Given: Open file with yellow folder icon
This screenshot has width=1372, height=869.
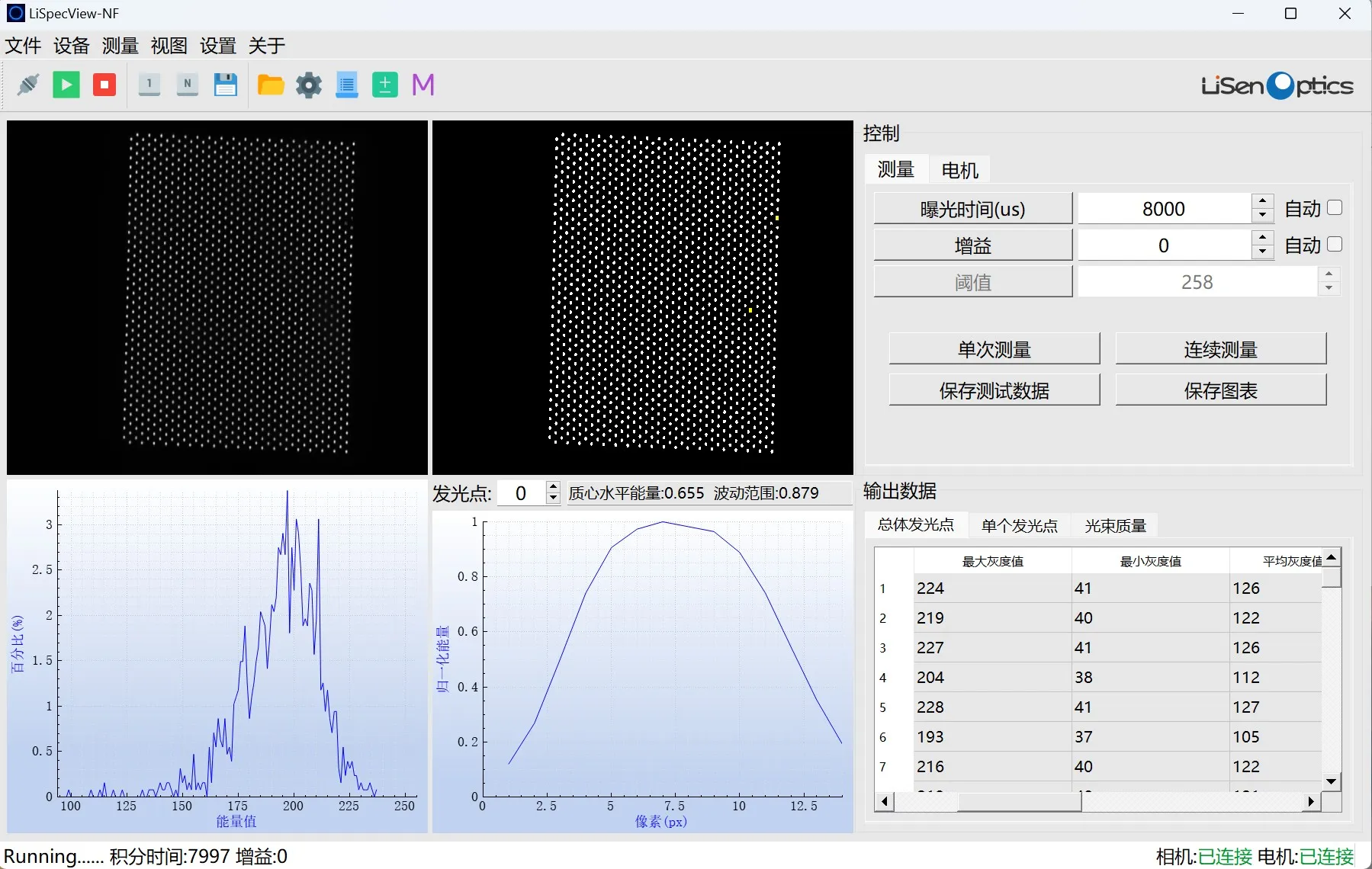Looking at the screenshot, I should (271, 85).
